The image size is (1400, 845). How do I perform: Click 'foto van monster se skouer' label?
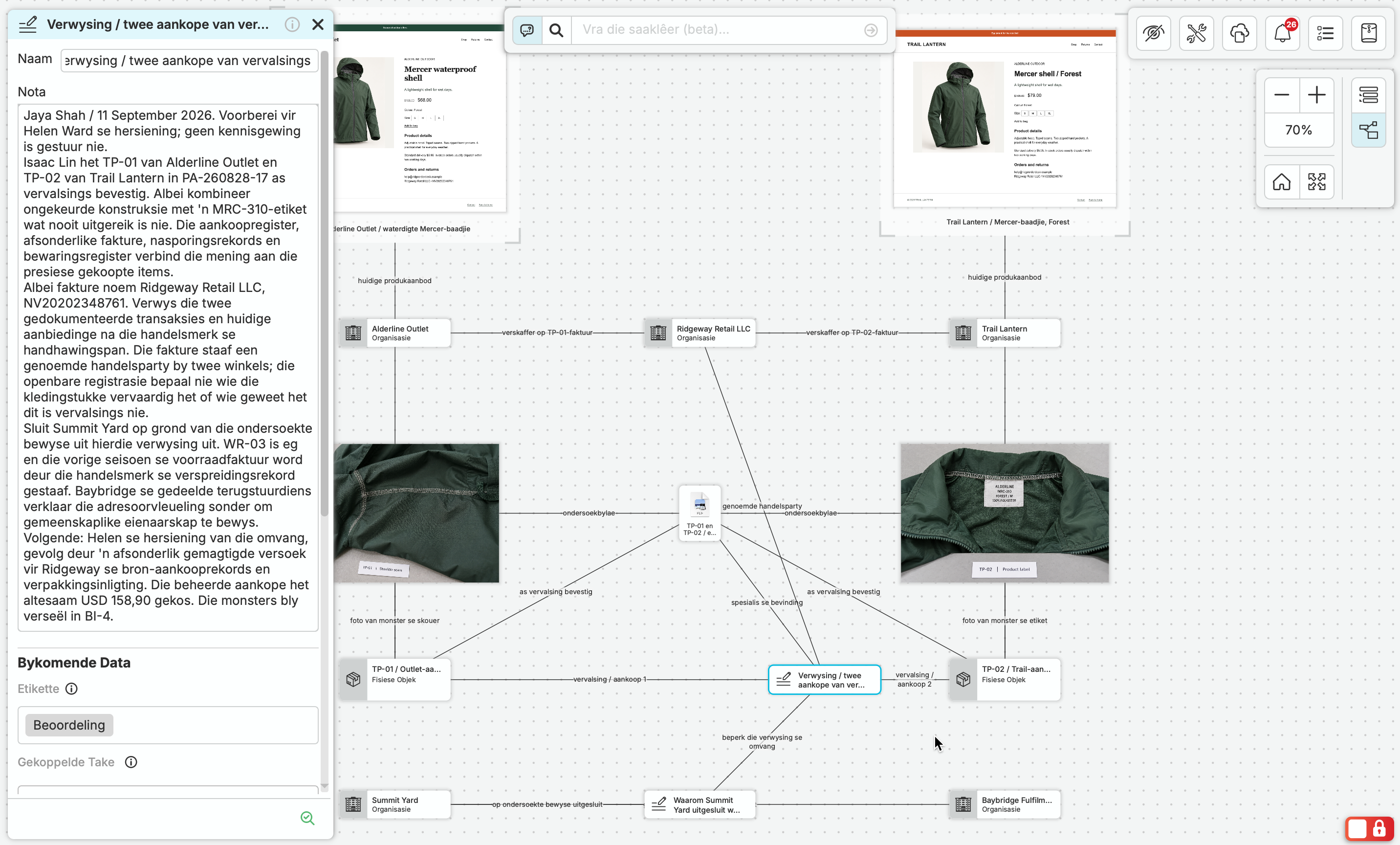(x=395, y=621)
